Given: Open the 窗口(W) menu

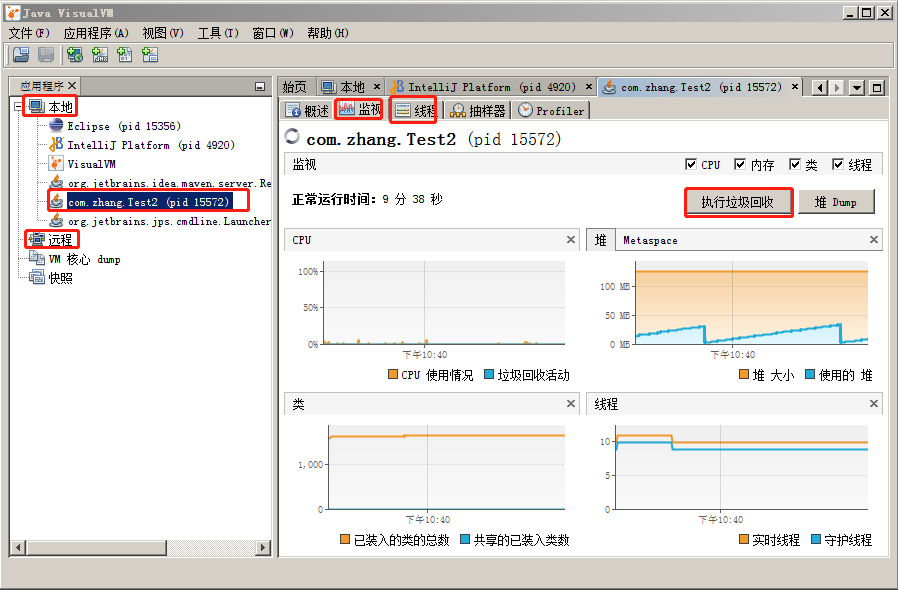Looking at the screenshot, I should pyautogui.click(x=273, y=33).
